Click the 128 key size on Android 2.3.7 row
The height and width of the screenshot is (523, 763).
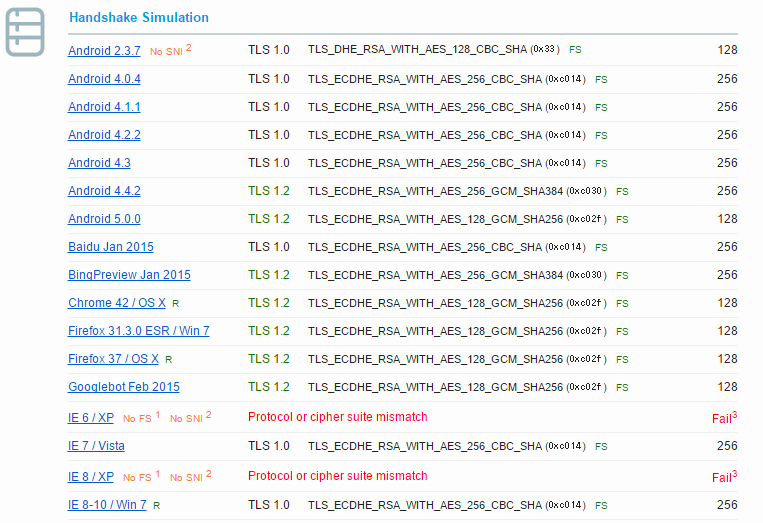pos(727,50)
